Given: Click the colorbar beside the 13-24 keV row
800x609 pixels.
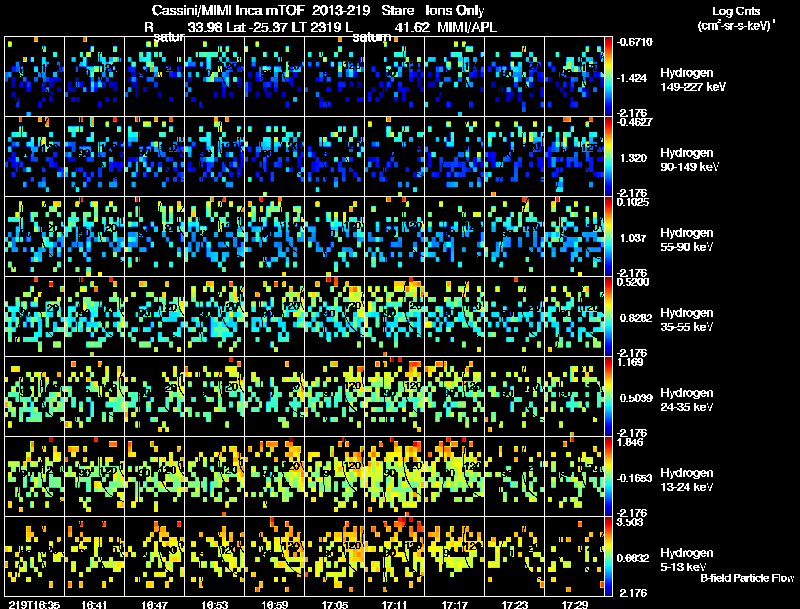Looking at the screenshot, I should pos(608,476).
